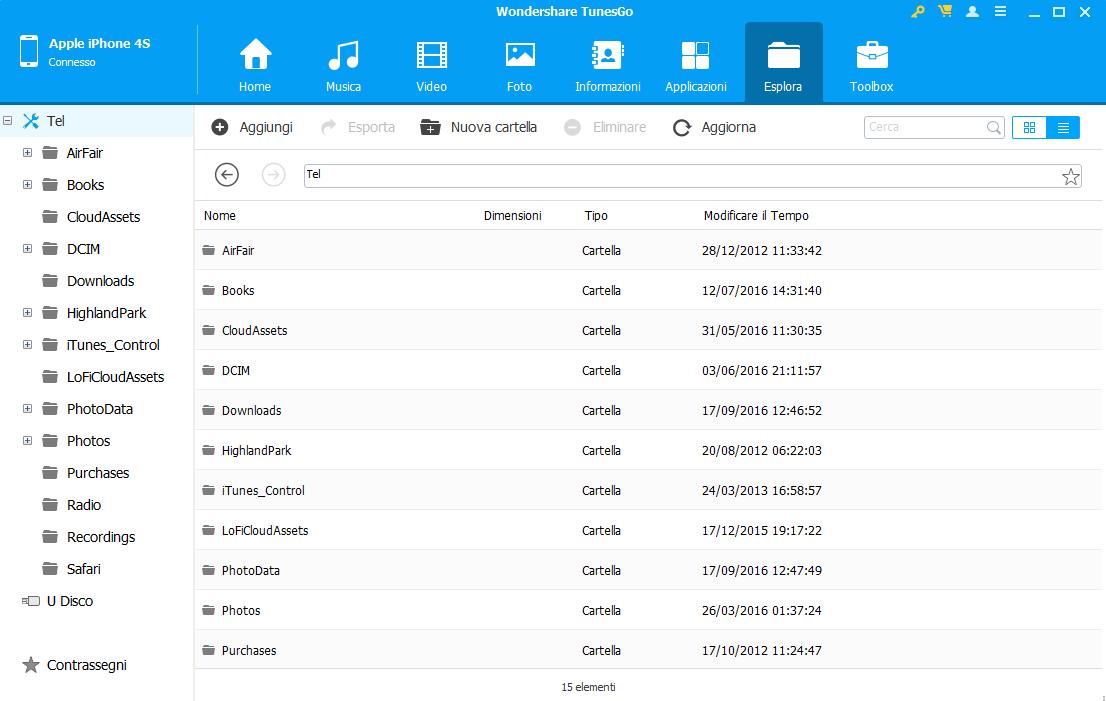
Task: Open the Applicazioni section
Action: point(695,64)
